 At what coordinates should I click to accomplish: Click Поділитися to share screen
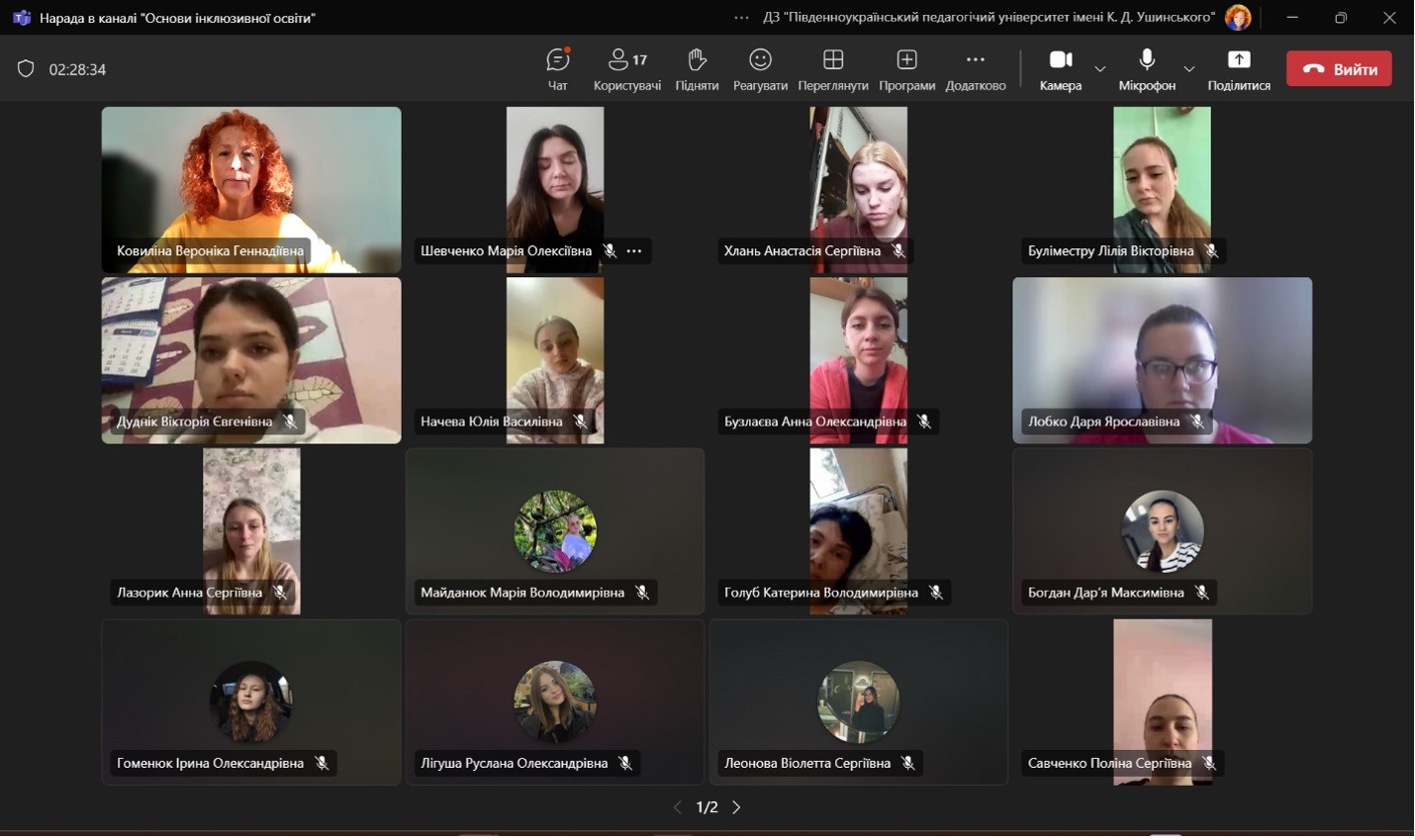(1239, 69)
